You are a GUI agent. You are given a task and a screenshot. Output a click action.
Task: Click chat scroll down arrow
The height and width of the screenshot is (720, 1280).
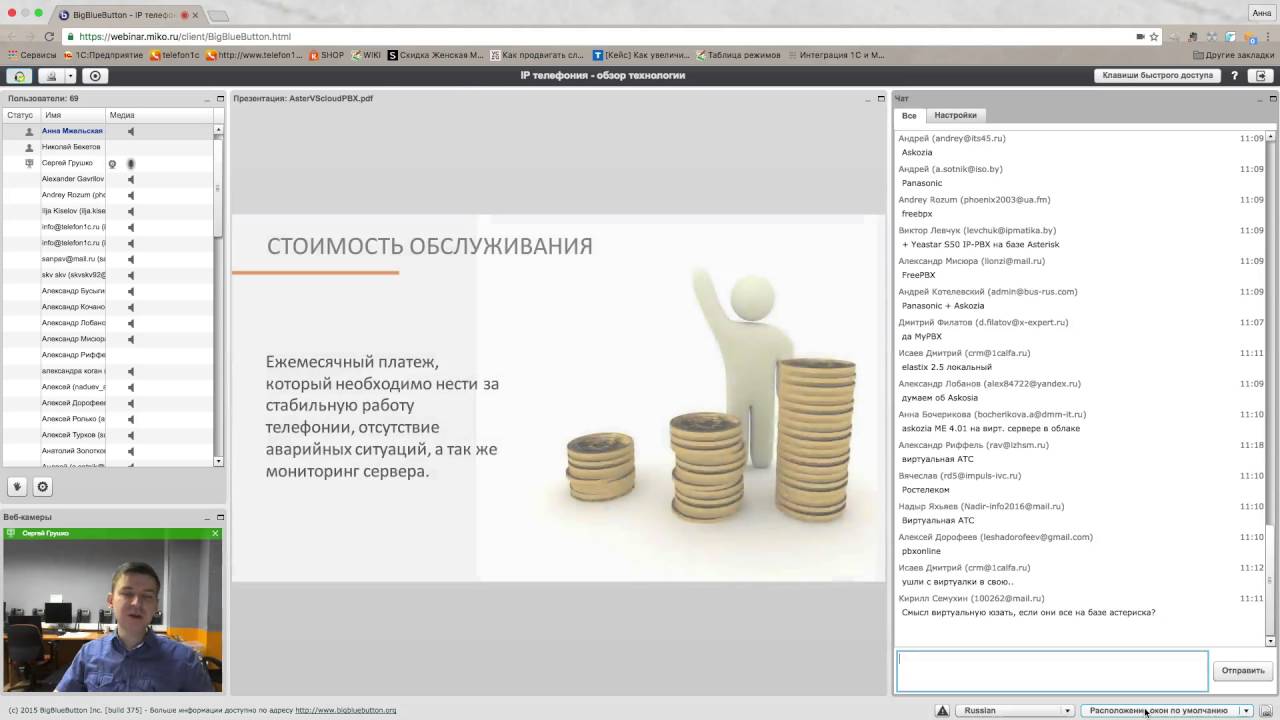click(1271, 641)
